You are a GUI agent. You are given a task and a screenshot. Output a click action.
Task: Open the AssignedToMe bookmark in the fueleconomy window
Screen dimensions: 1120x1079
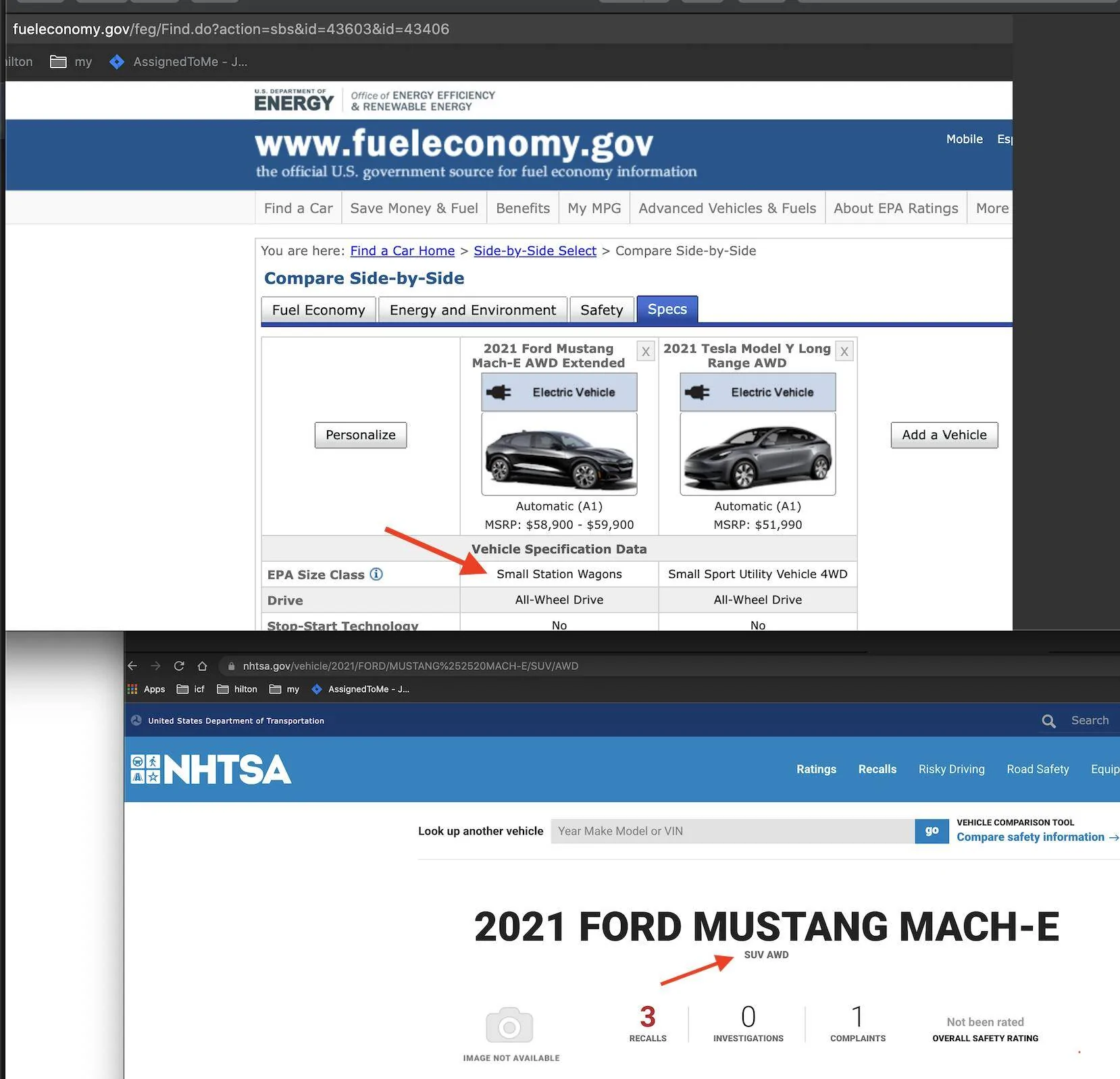click(178, 62)
